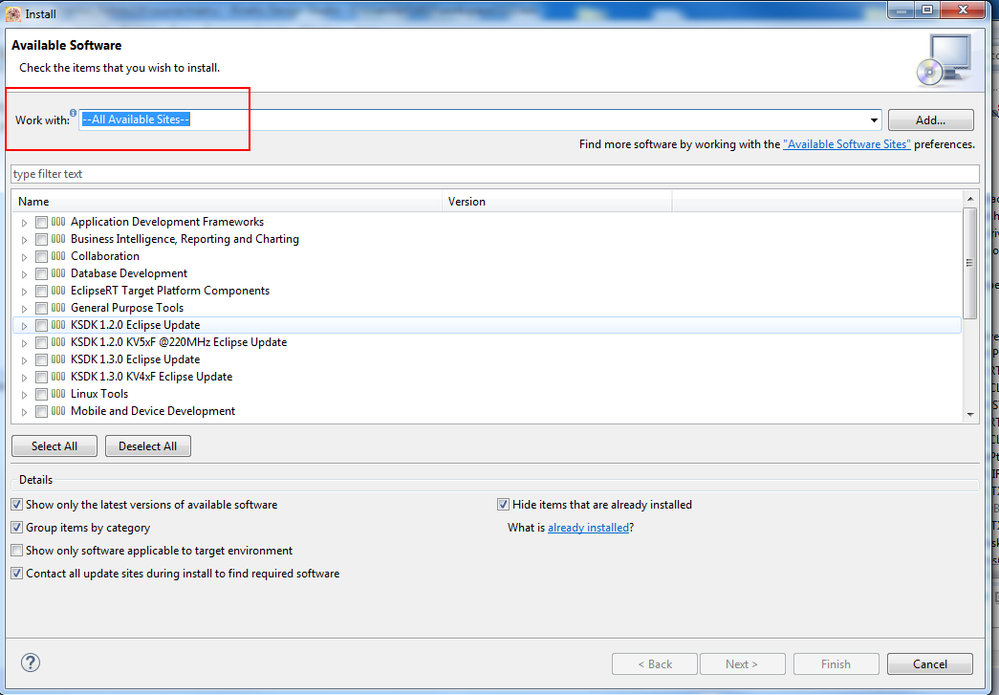Click the Mobile and Device Development category icon
Viewport: 999px width, 695px height.
(x=58, y=411)
